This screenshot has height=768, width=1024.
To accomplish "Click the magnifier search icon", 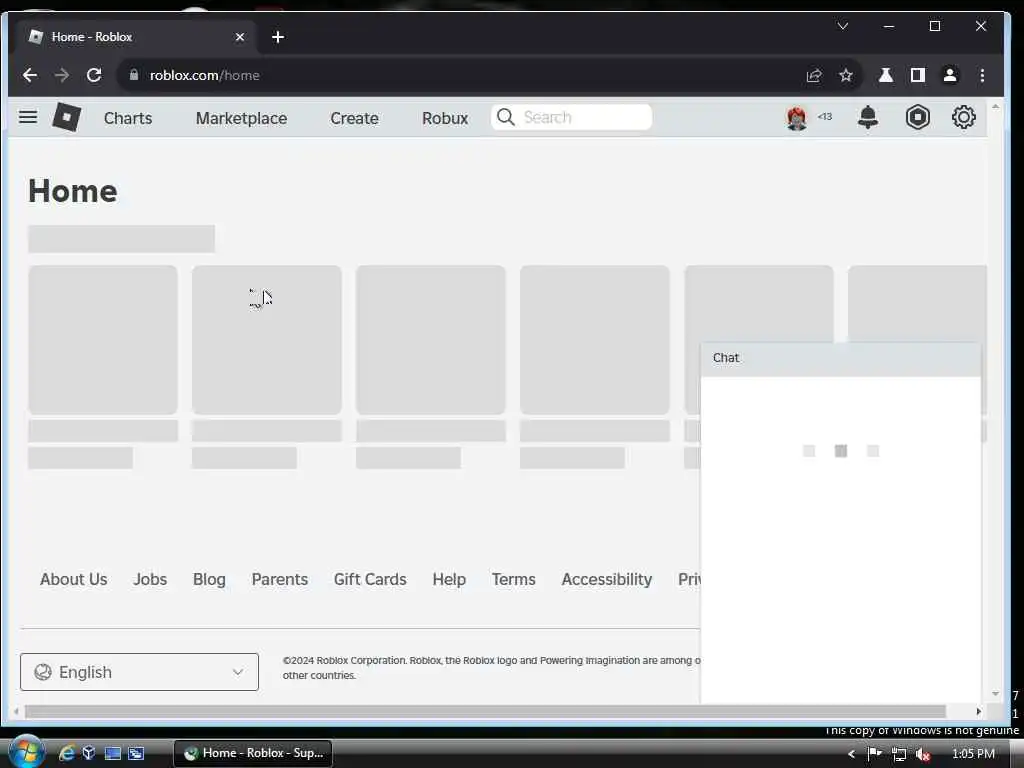I will pos(505,118).
